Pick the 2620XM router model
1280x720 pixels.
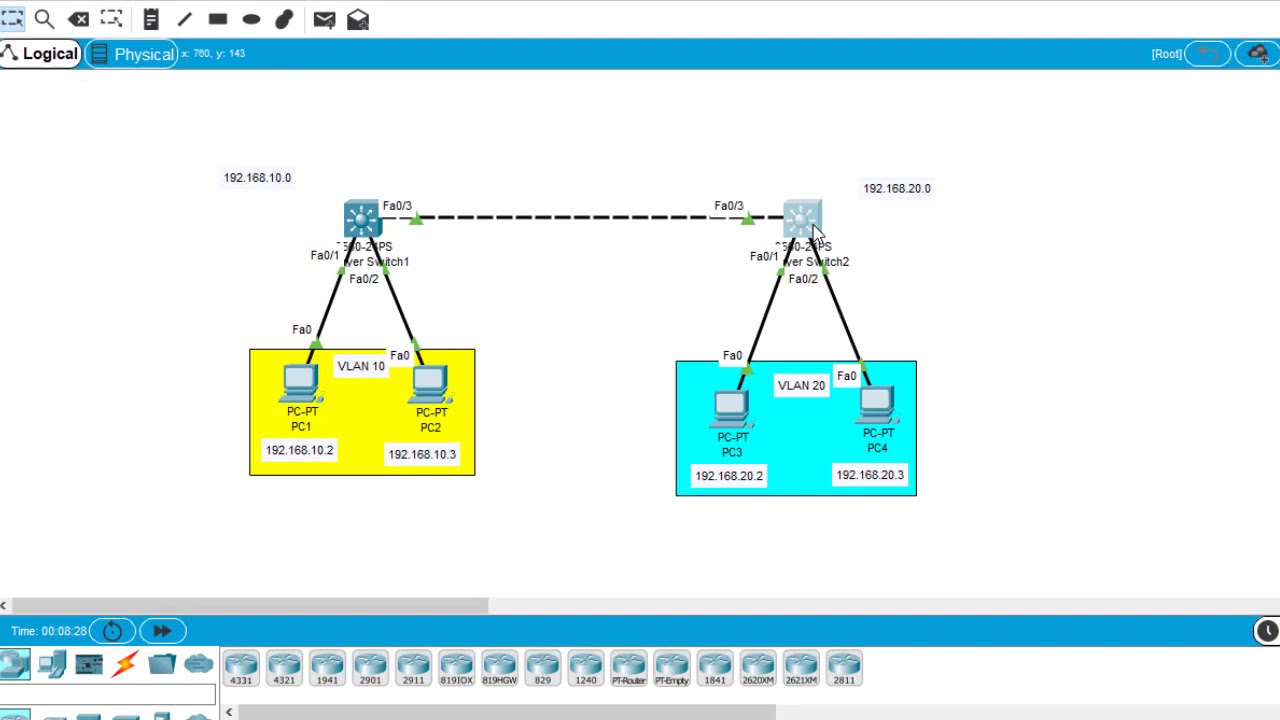(x=758, y=668)
